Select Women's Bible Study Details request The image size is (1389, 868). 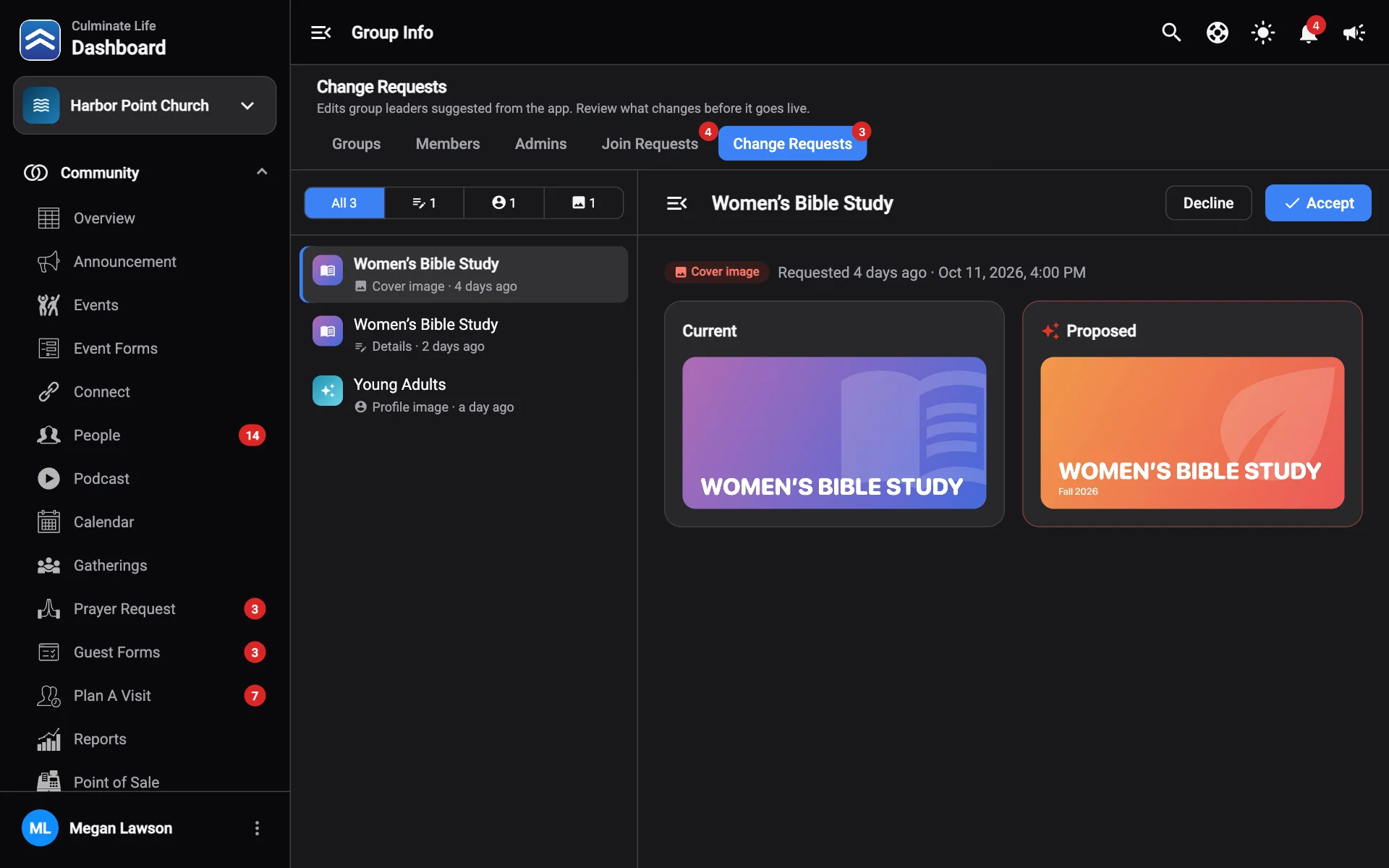coord(464,335)
